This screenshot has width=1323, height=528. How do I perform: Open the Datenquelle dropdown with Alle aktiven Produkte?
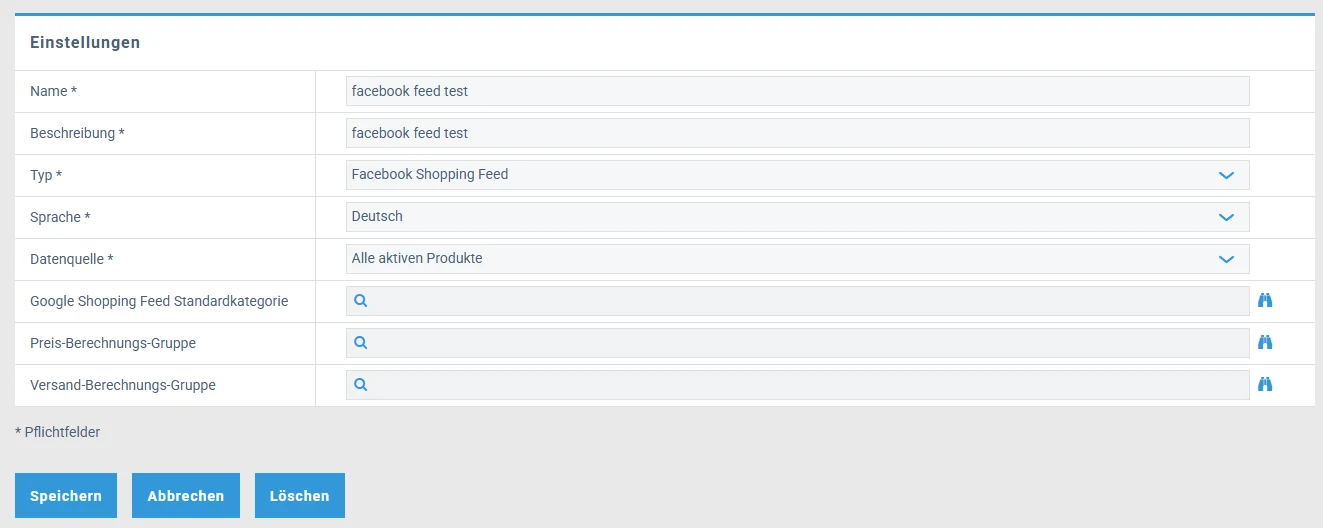[797, 259]
